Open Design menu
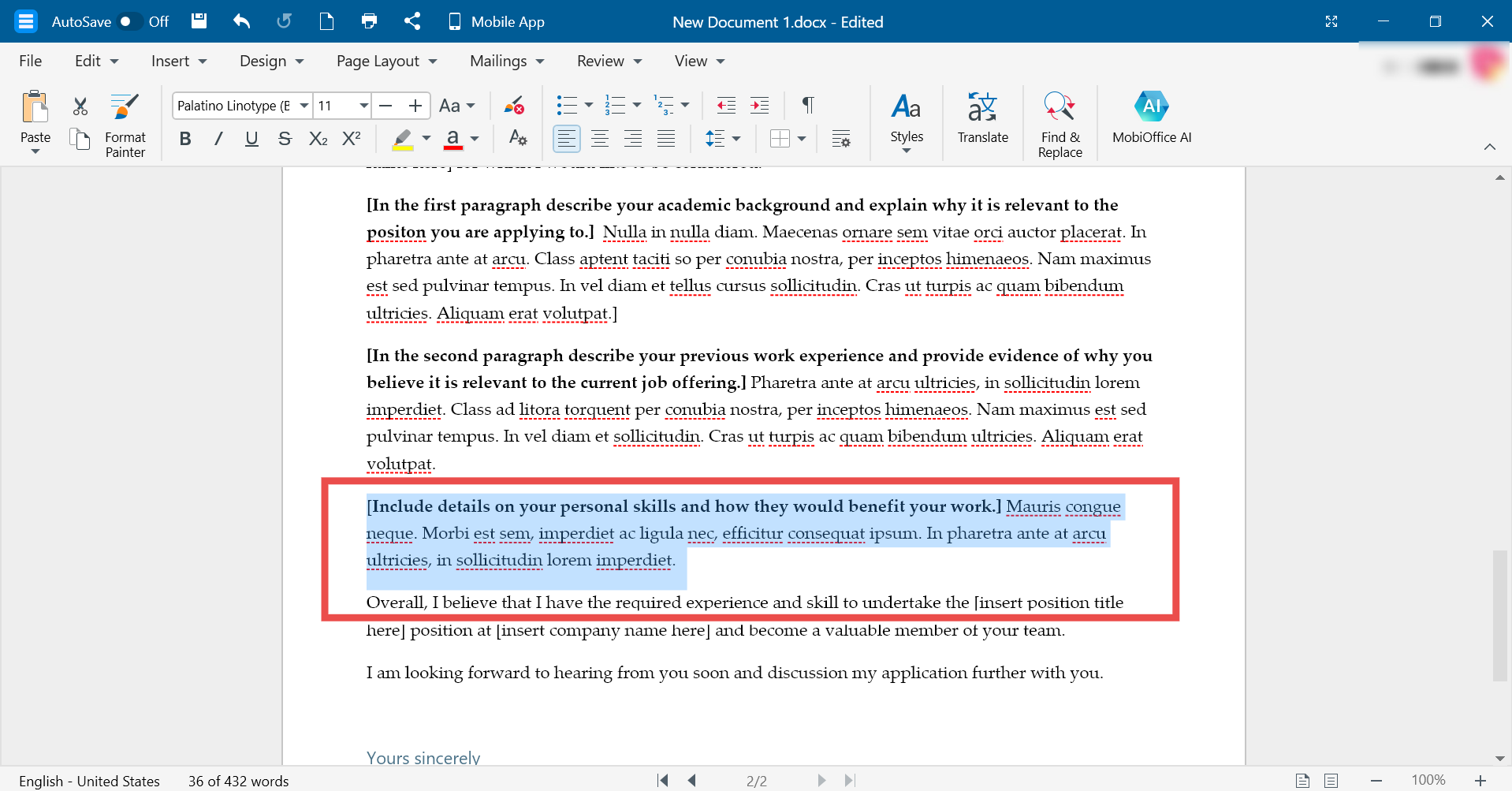The image size is (1512, 791). click(x=271, y=61)
